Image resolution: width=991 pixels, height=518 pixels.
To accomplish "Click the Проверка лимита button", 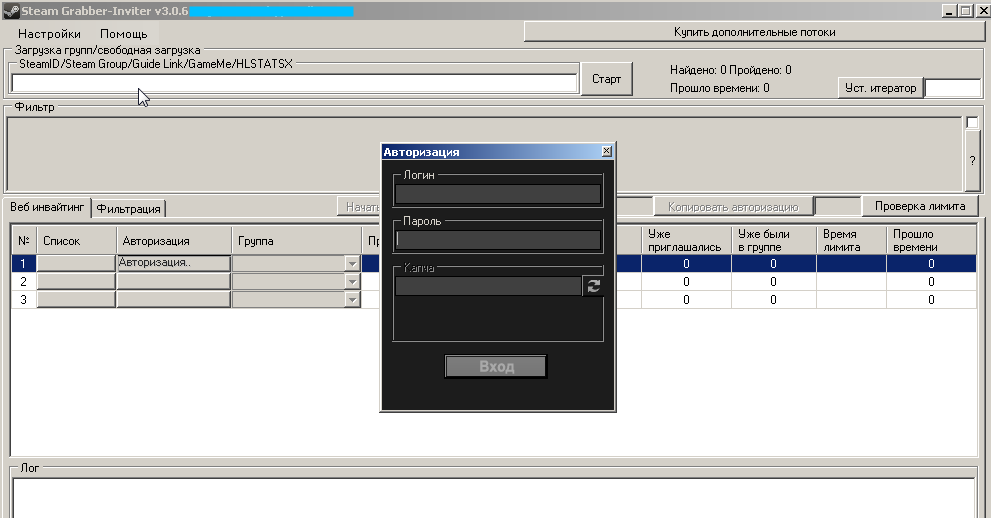I will (x=920, y=206).
